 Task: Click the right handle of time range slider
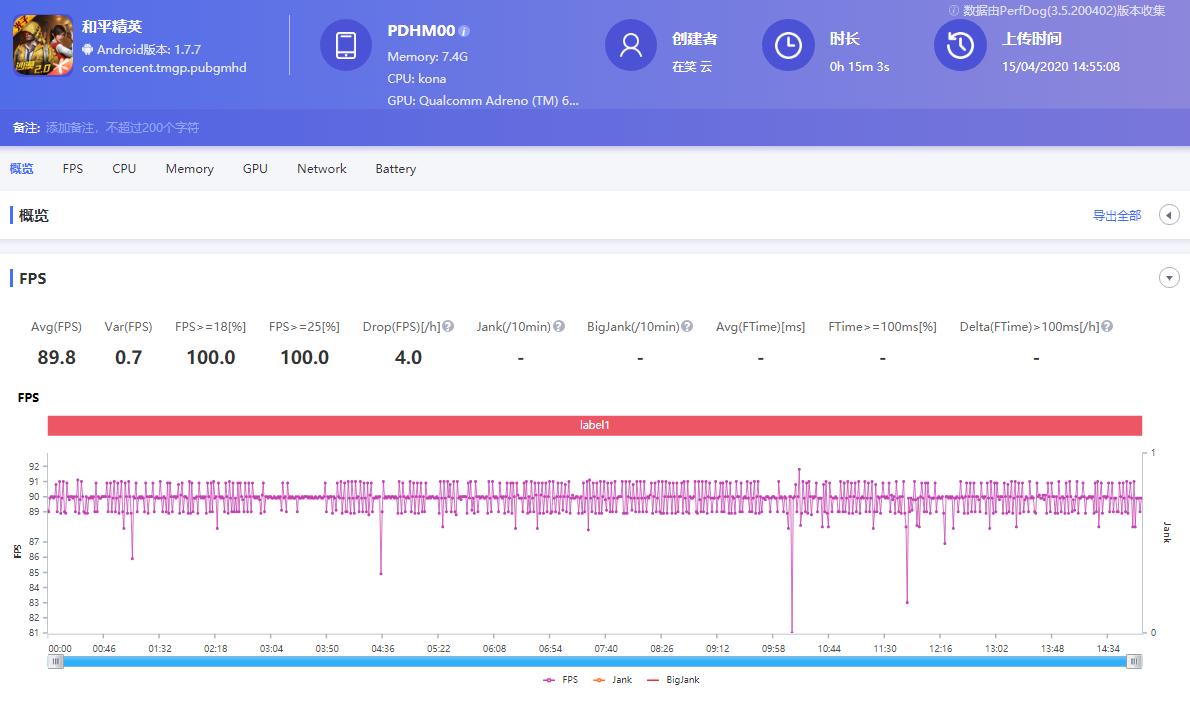click(x=1133, y=661)
